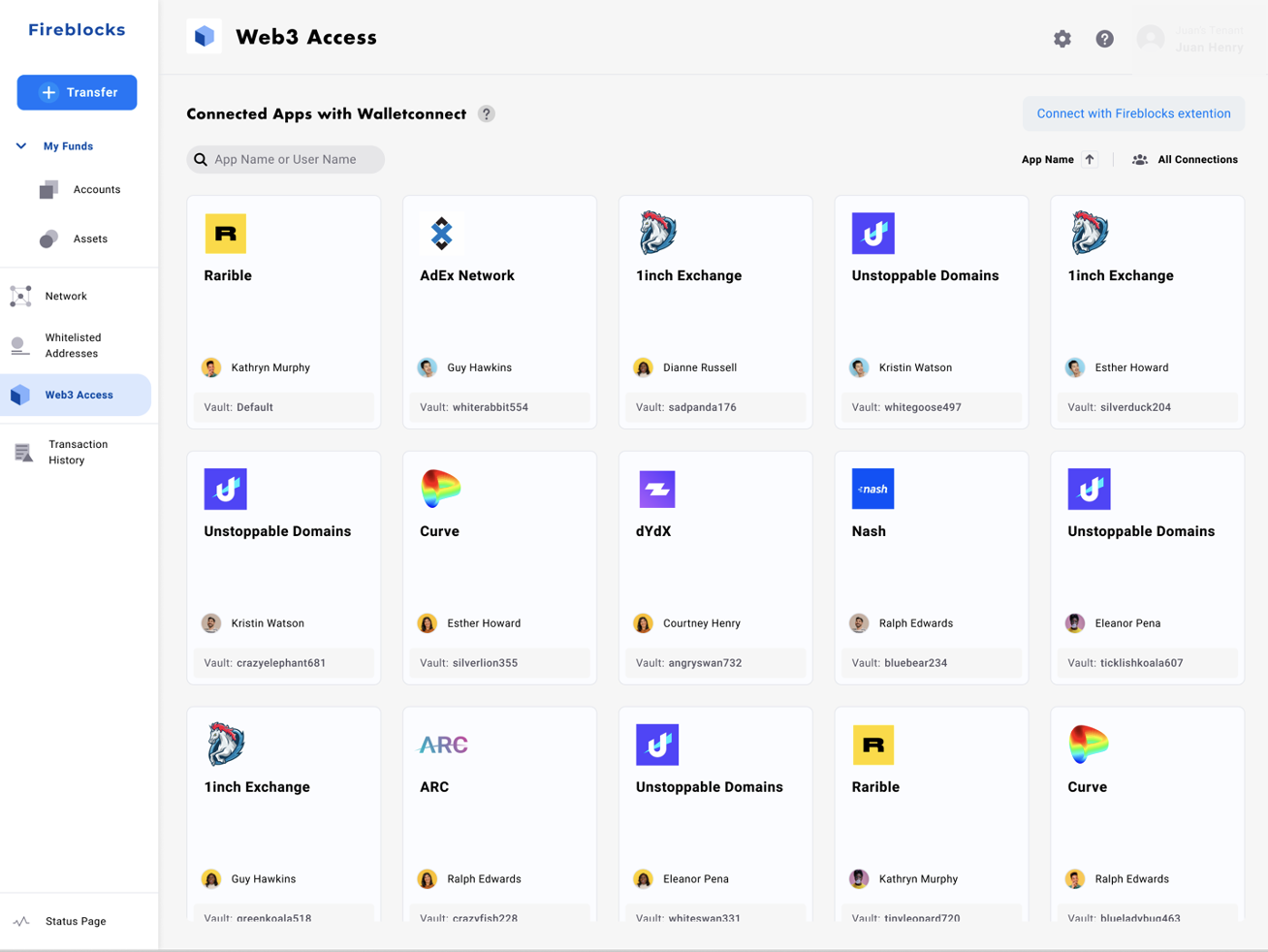Image resolution: width=1268 pixels, height=952 pixels.
Task: Navigate to Whitelisted Addresses
Action: pyautogui.click(x=56, y=345)
